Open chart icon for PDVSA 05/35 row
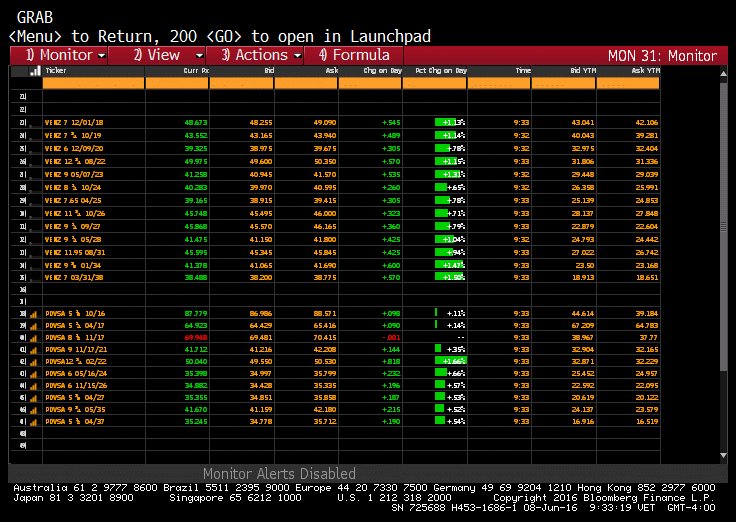 coord(33,410)
